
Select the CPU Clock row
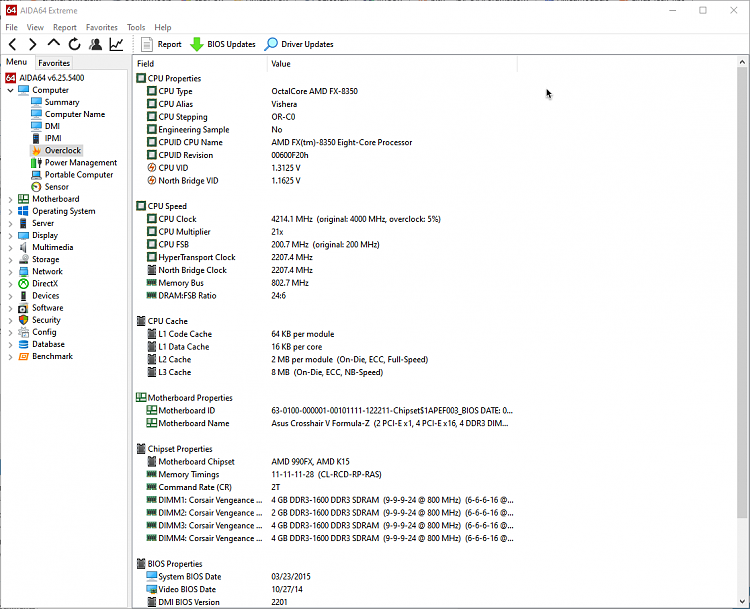pos(177,219)
